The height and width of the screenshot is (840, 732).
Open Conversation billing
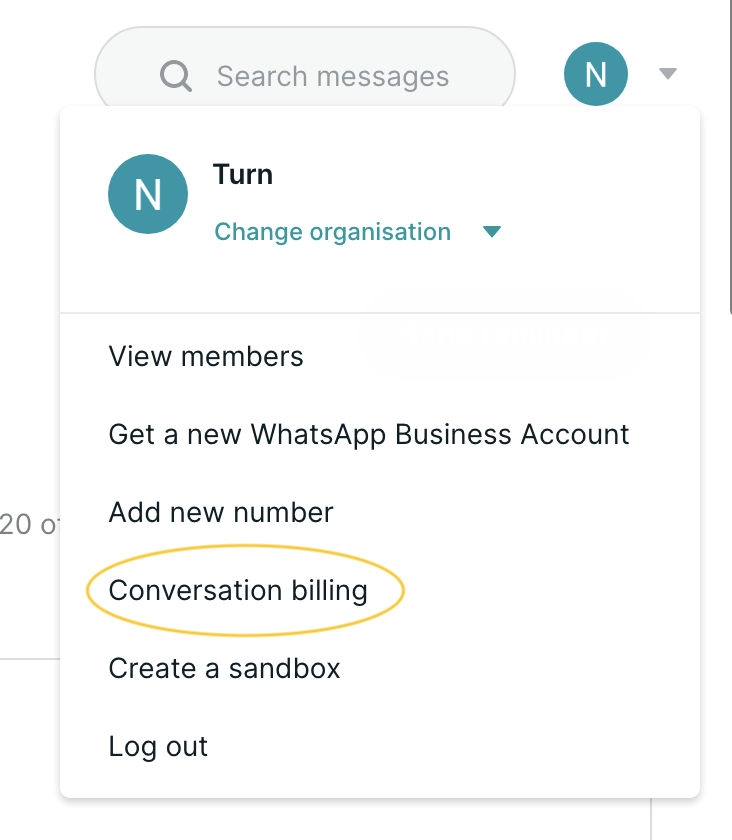point(238,590)
